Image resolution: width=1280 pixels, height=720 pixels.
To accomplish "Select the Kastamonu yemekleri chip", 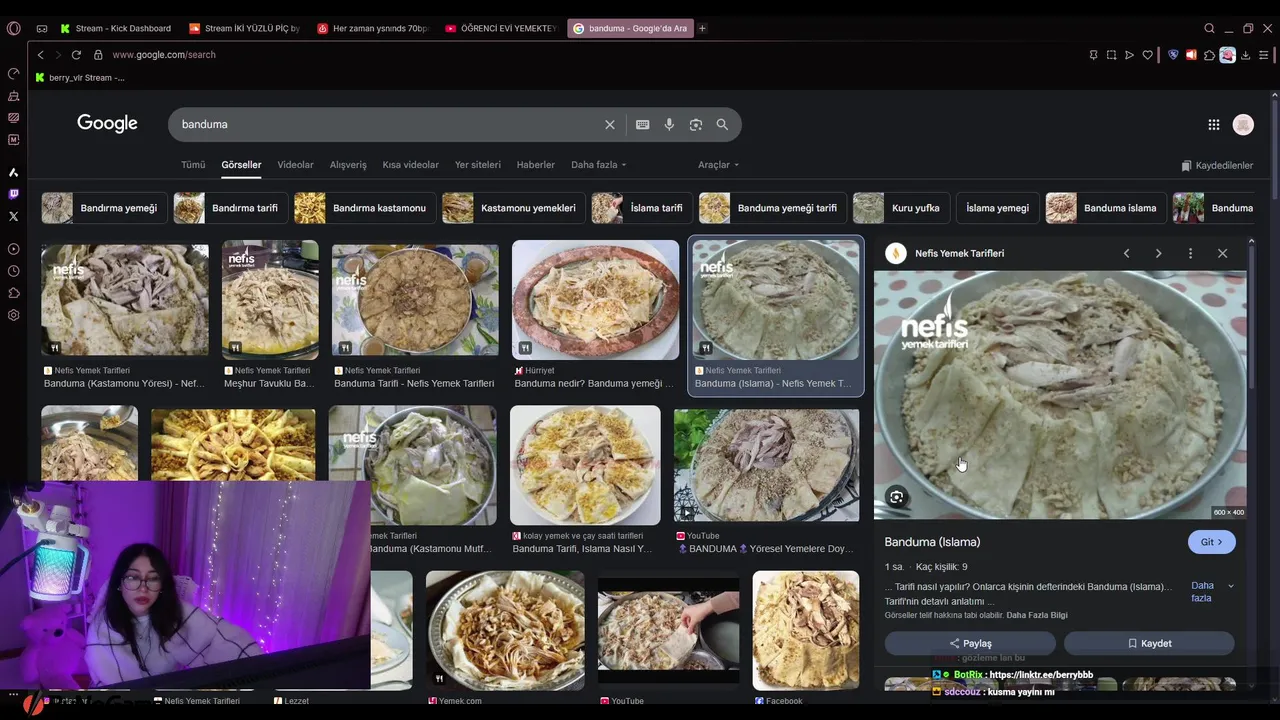I will 512,208.
